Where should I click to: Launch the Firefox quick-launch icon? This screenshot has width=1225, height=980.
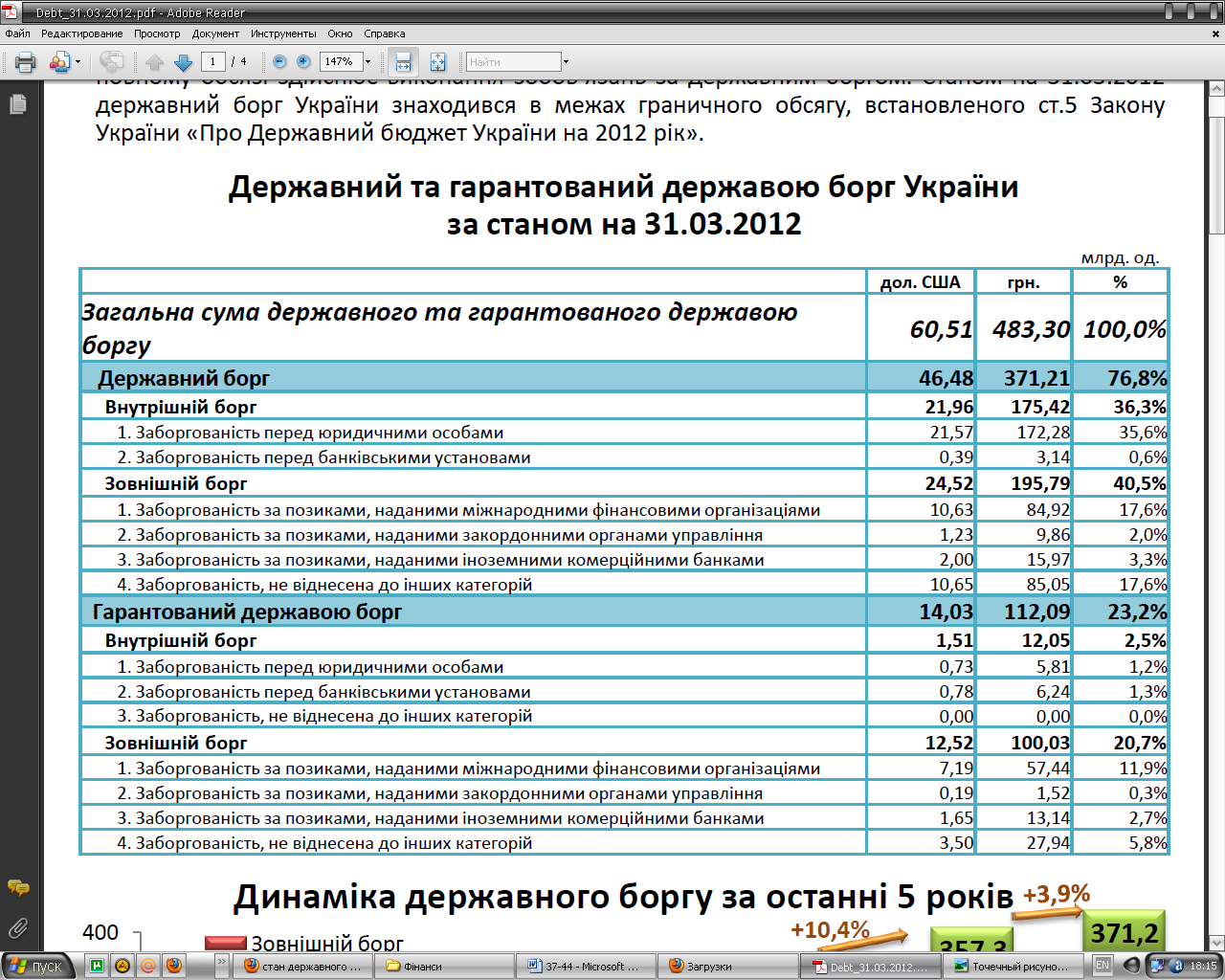[174, 966]
